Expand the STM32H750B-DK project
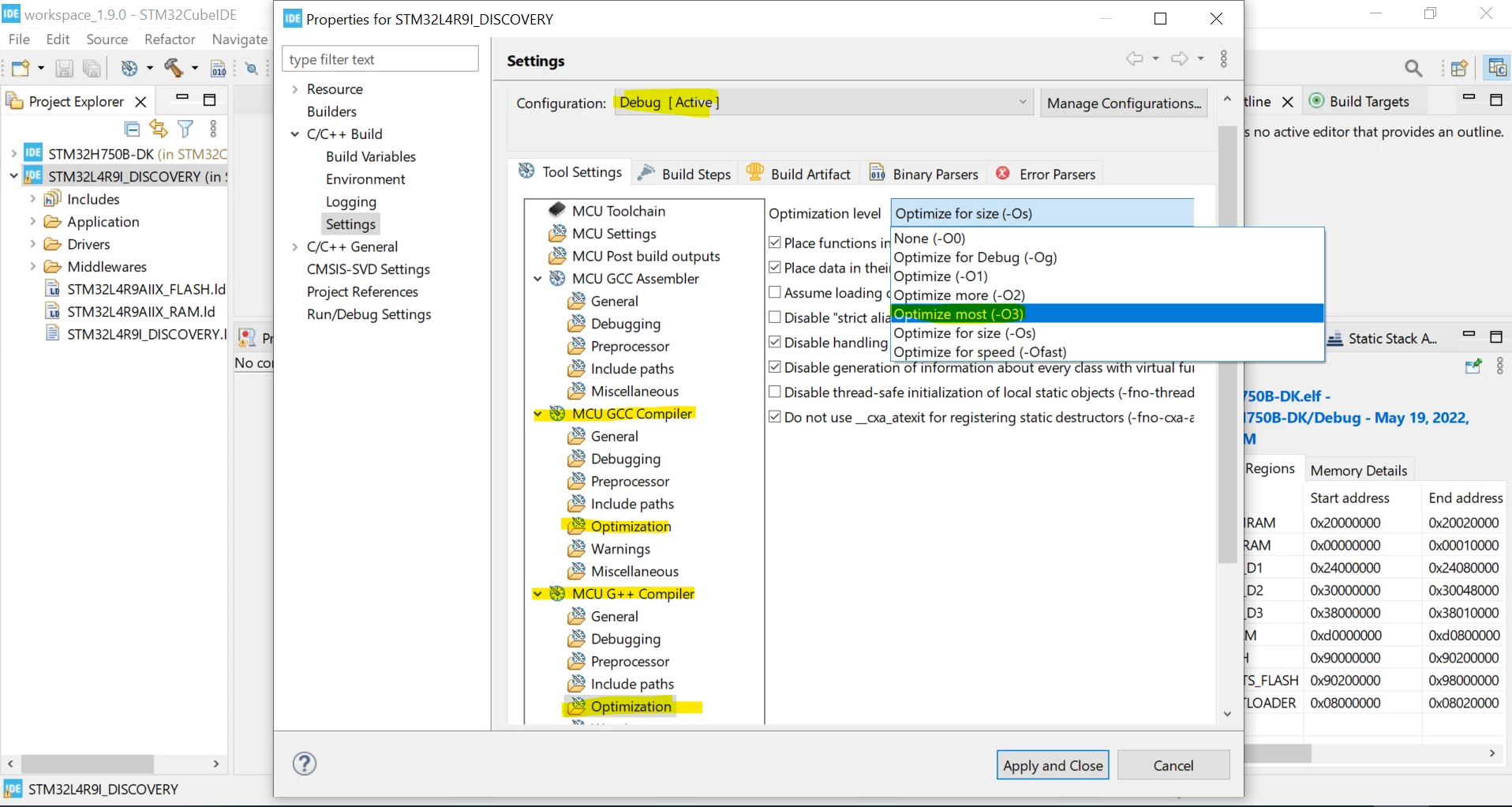1512x807 pixels. pos(14,153)
